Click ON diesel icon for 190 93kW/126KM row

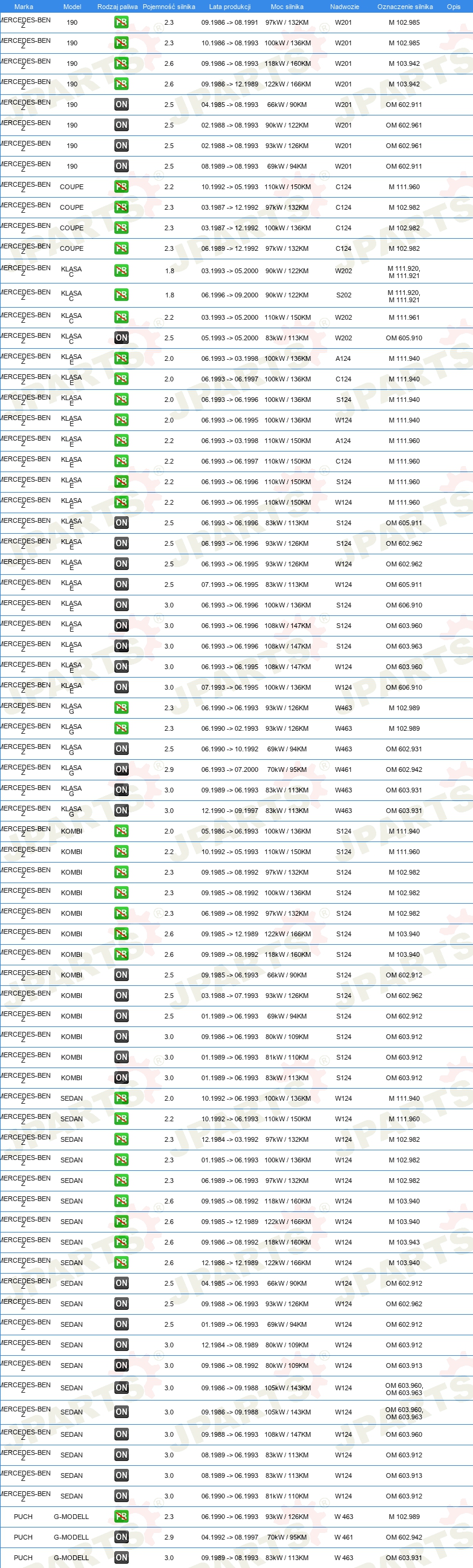[x=121, y=146]
